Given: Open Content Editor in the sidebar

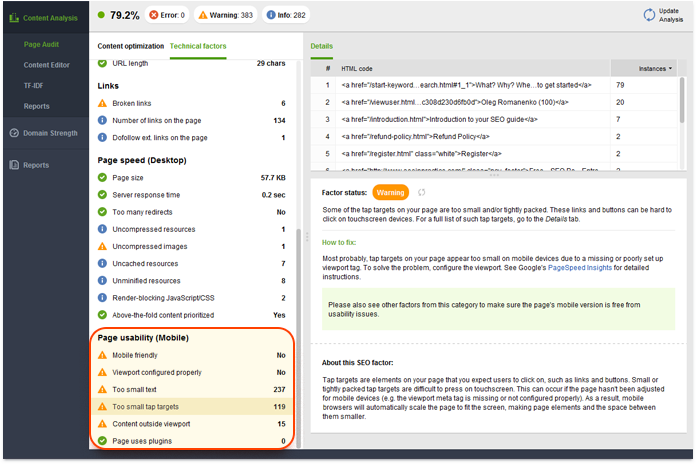Looking at the screenshot, I should point(47,65).
